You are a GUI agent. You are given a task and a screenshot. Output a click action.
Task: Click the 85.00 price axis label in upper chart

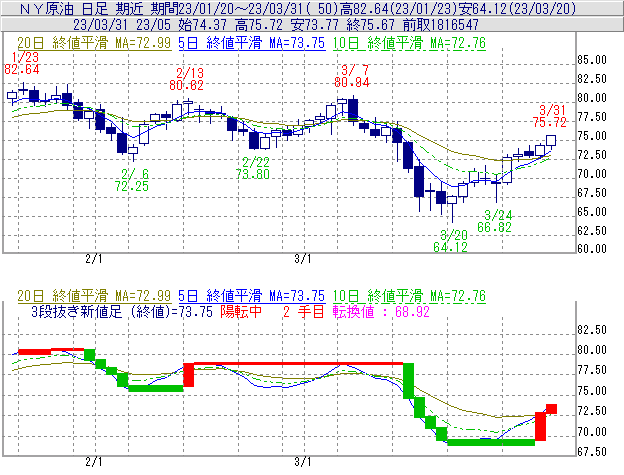592,60
